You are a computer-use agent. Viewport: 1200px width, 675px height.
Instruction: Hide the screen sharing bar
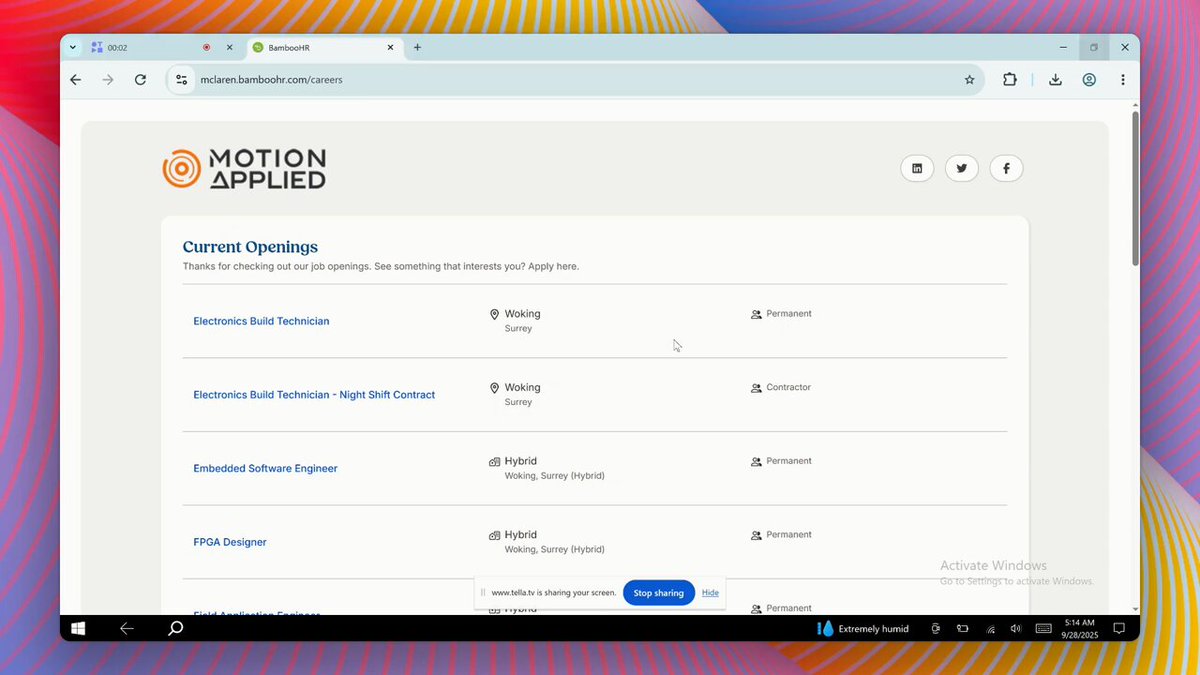tap(710, 593)
